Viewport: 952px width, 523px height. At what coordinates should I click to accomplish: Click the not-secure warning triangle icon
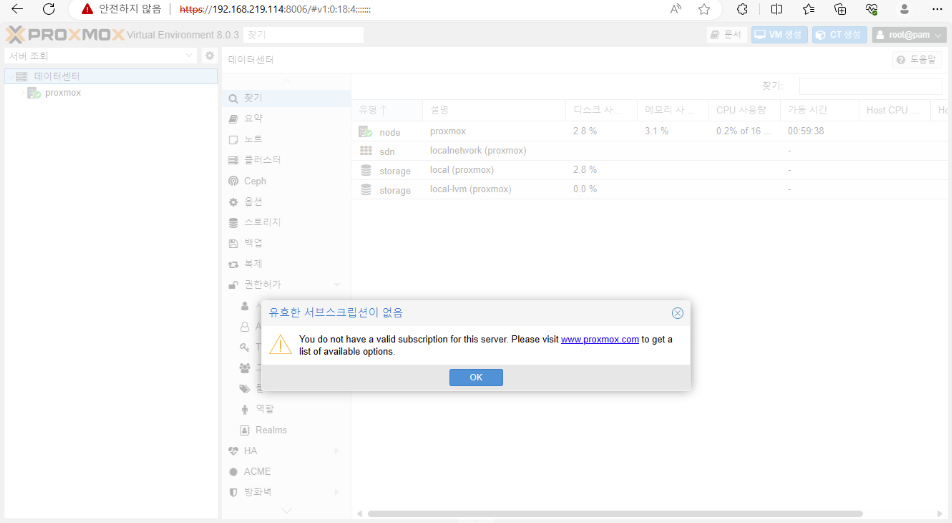click(x=87, y=9)
